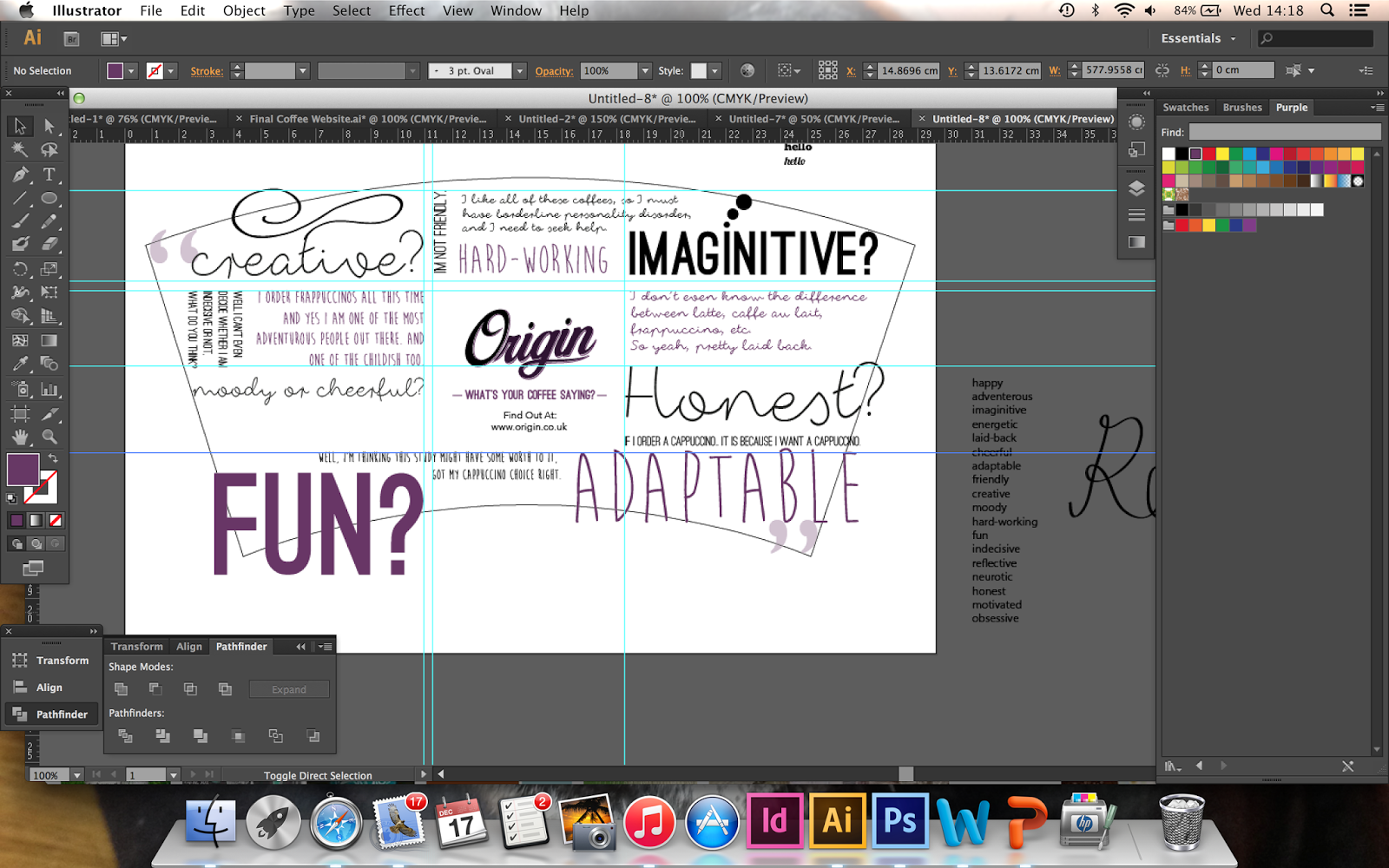
Task: Open the Window menu
Action: (516, 10)
